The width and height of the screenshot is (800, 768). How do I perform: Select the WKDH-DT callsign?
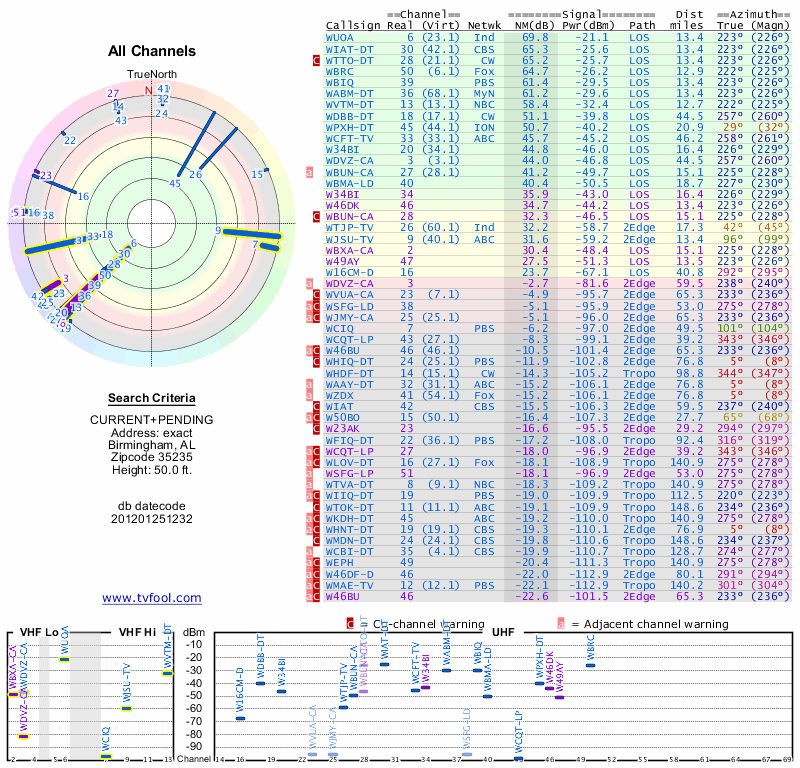pyautogui.click(x=349, y=518)
